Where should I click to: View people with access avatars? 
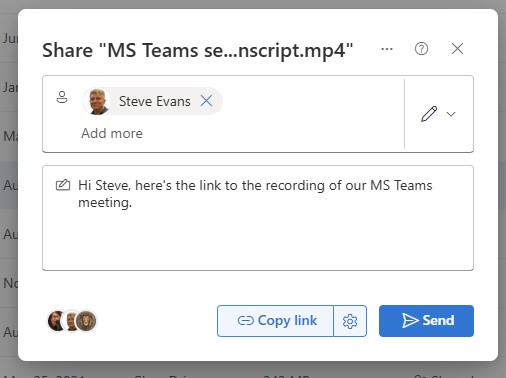pos(72,321)
